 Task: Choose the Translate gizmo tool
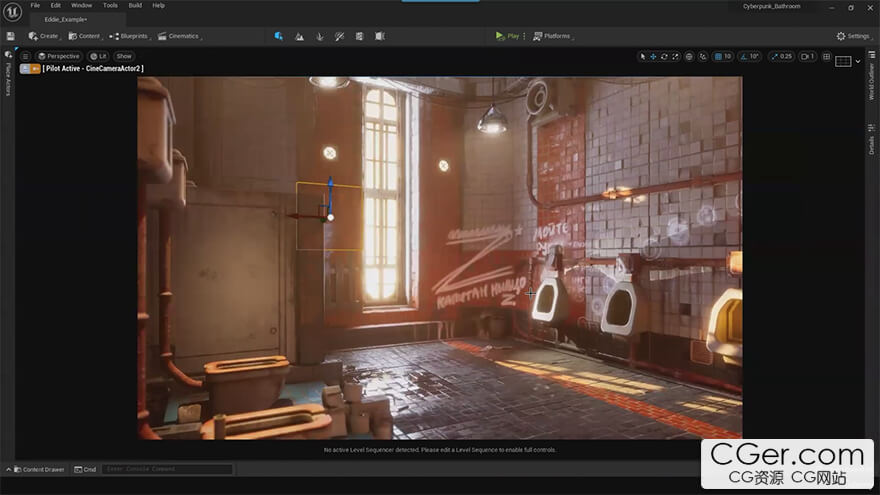click(x=653, y=57)
